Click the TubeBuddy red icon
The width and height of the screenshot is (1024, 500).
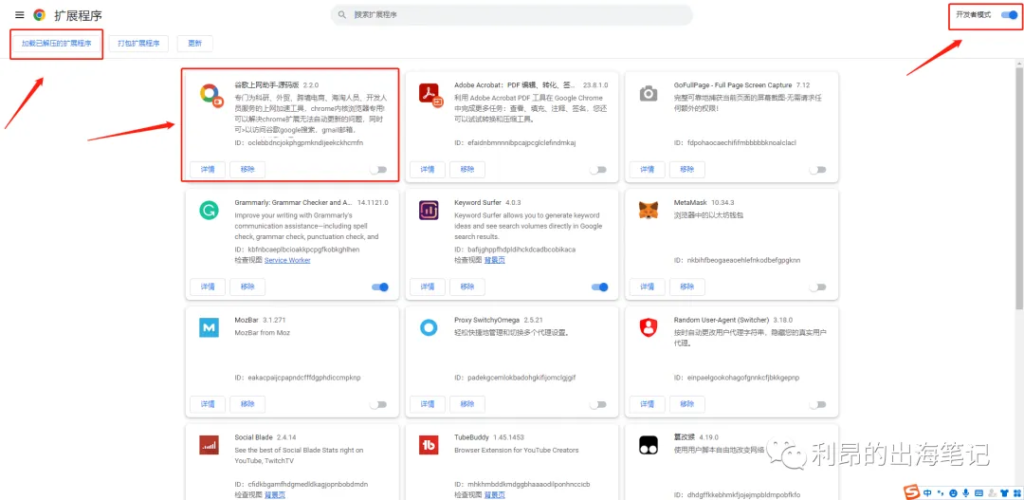tap(428, 445)
